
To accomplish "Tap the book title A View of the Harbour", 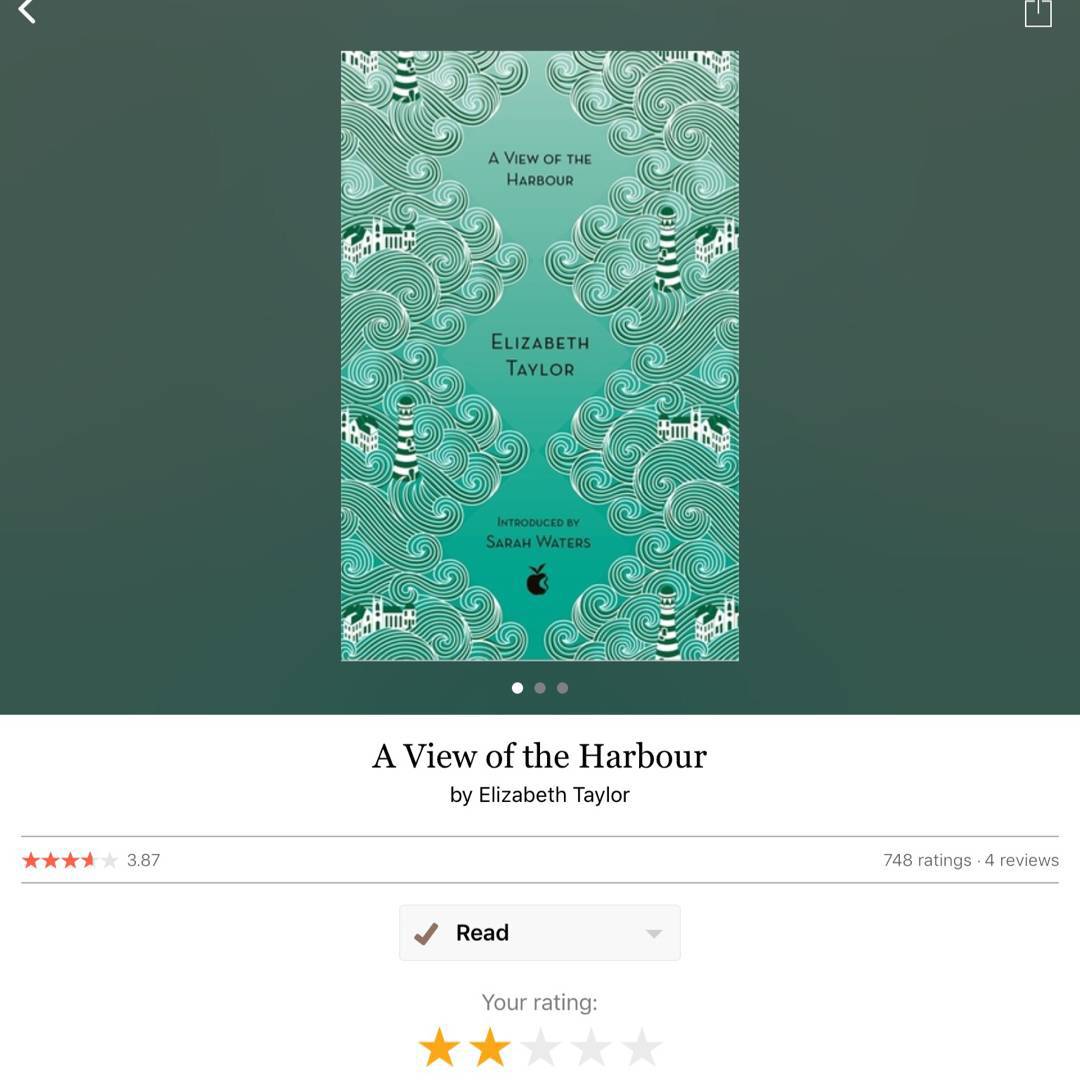I will [540, 756].
